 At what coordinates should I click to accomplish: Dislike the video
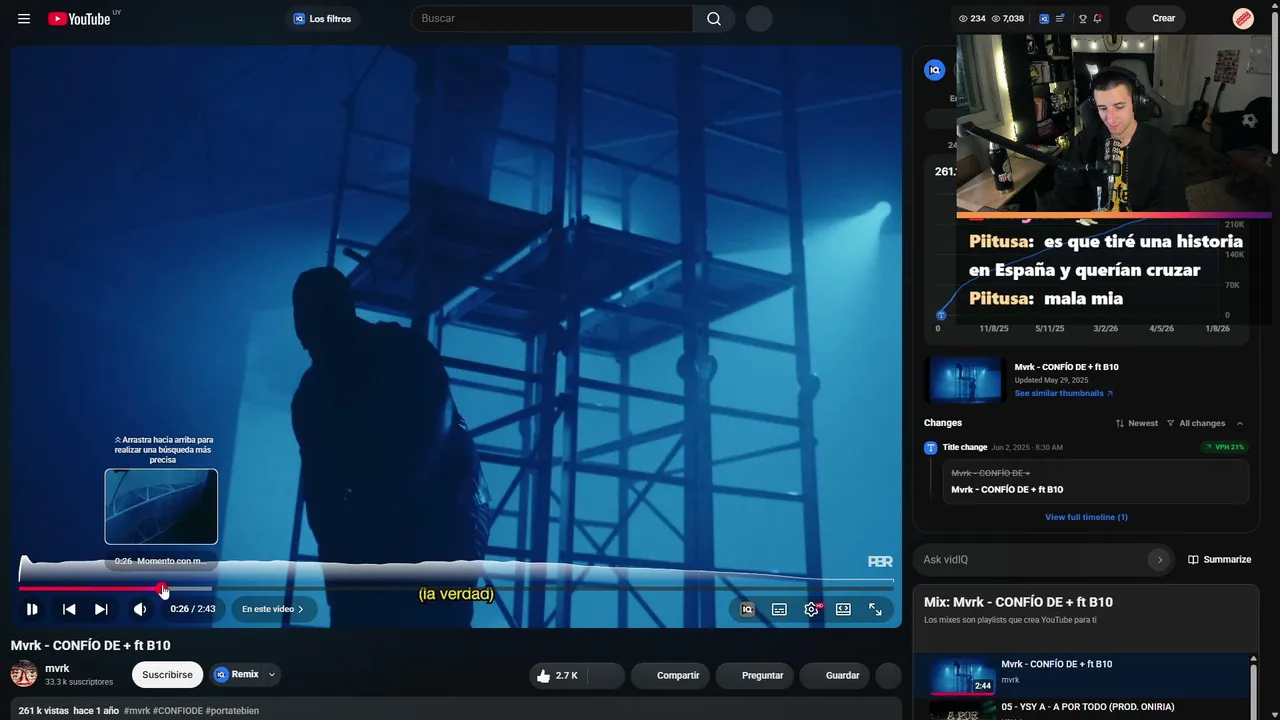(x=605, y=676)
